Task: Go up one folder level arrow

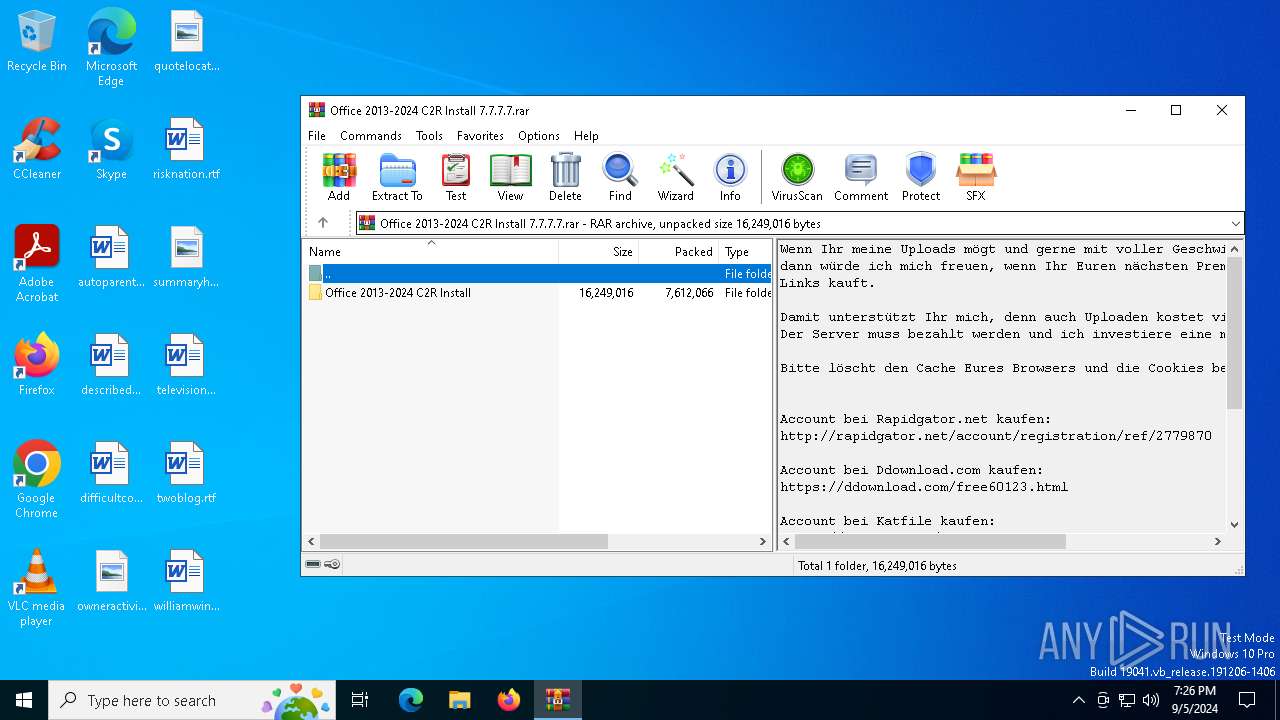Action: coord(322,223)
